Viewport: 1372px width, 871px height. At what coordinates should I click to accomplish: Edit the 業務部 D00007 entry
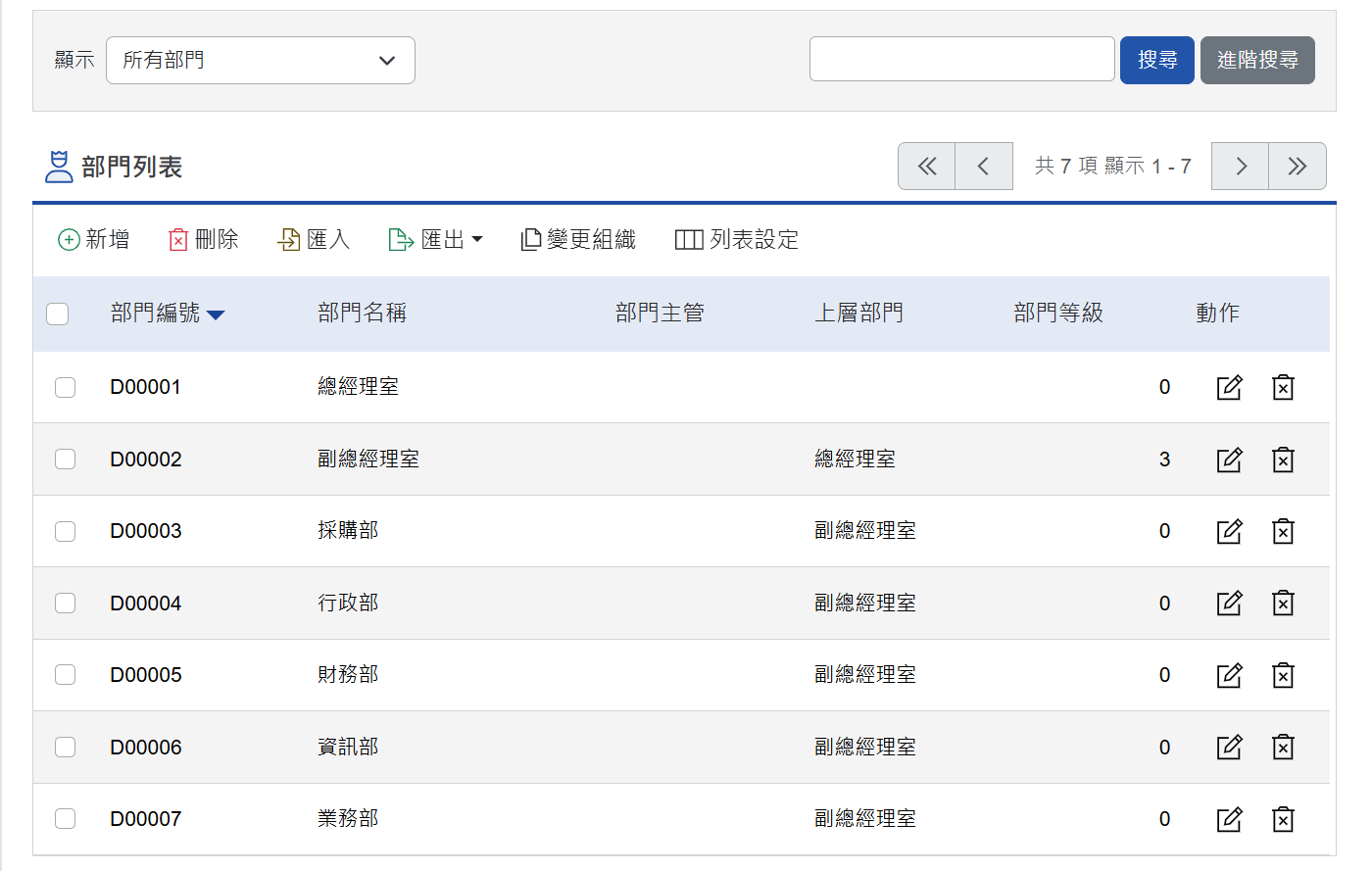(x=1229, y=819)
